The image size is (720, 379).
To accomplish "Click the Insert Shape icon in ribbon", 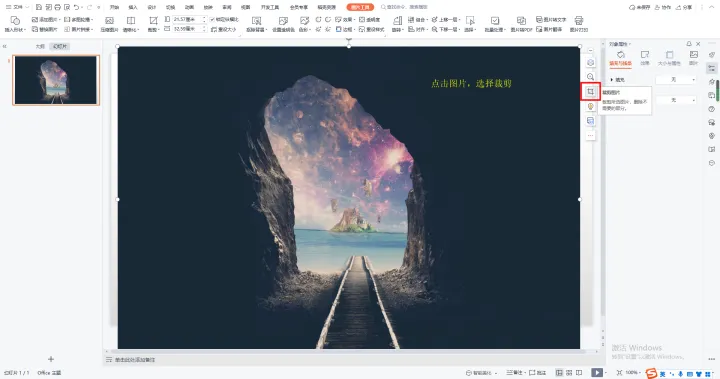I will [15, 21].
